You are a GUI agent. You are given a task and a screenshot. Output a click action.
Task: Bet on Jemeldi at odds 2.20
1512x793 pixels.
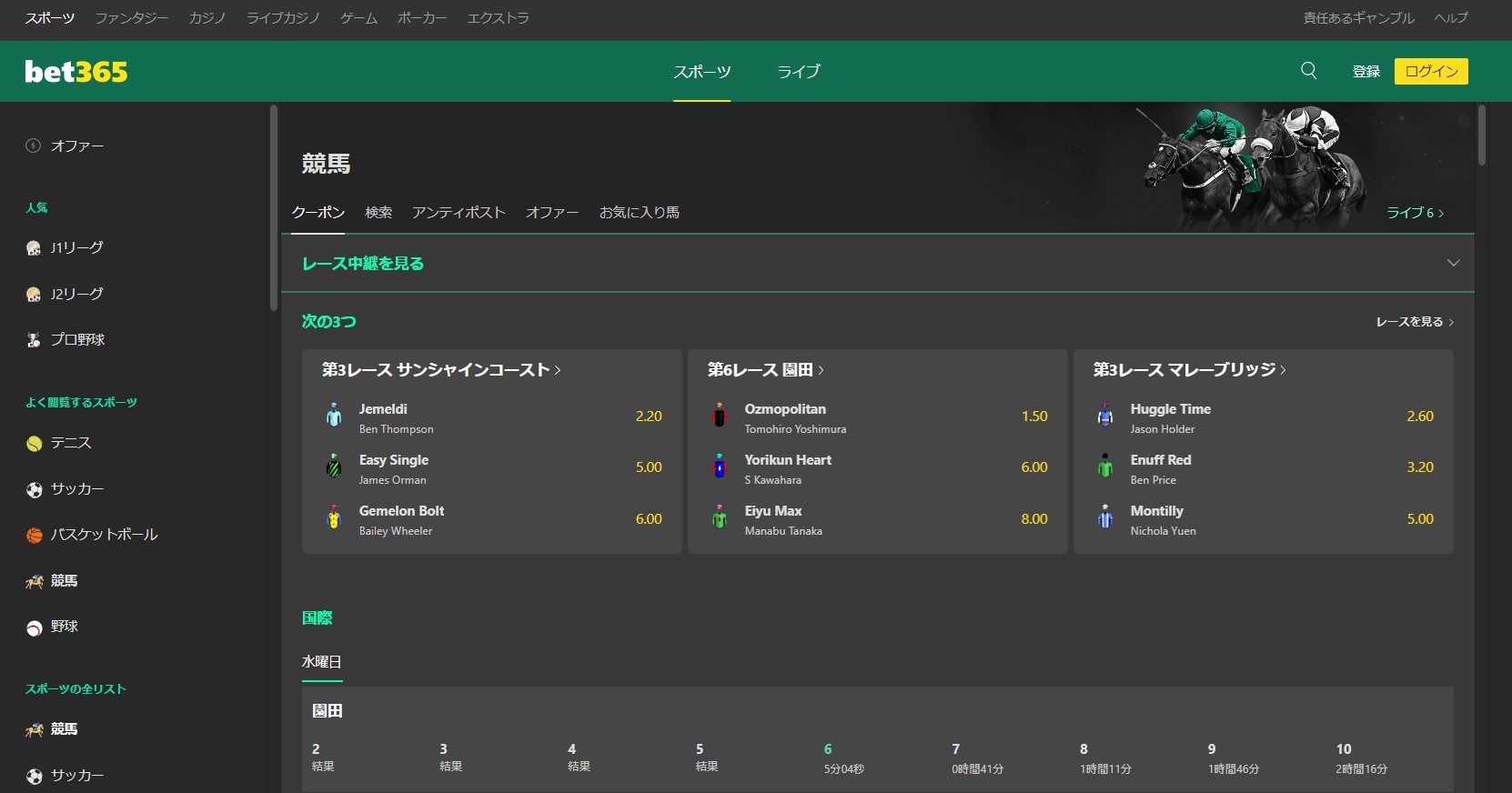[x=649, y=416]
